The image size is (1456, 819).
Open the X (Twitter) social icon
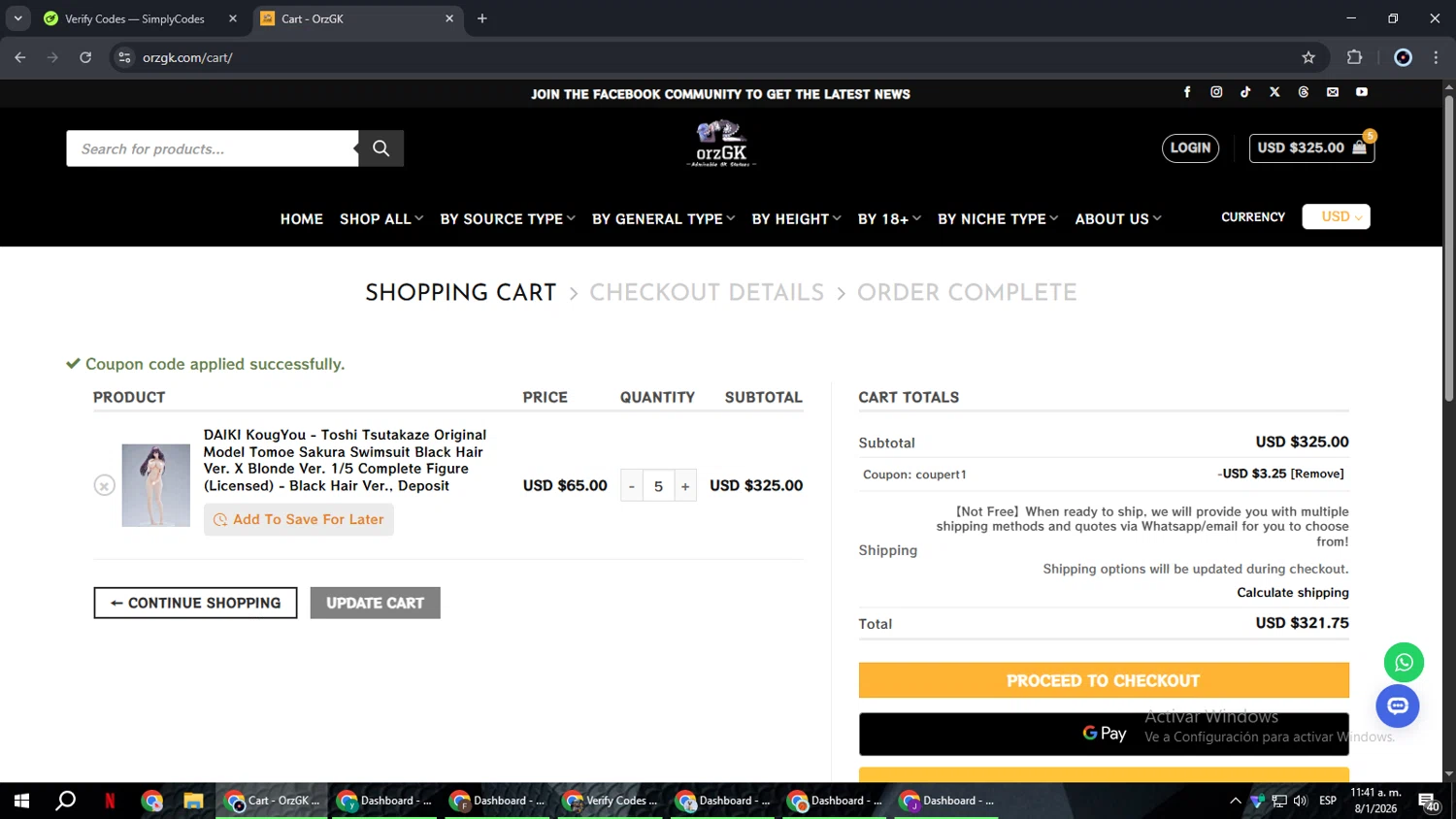click(1274, 92)
